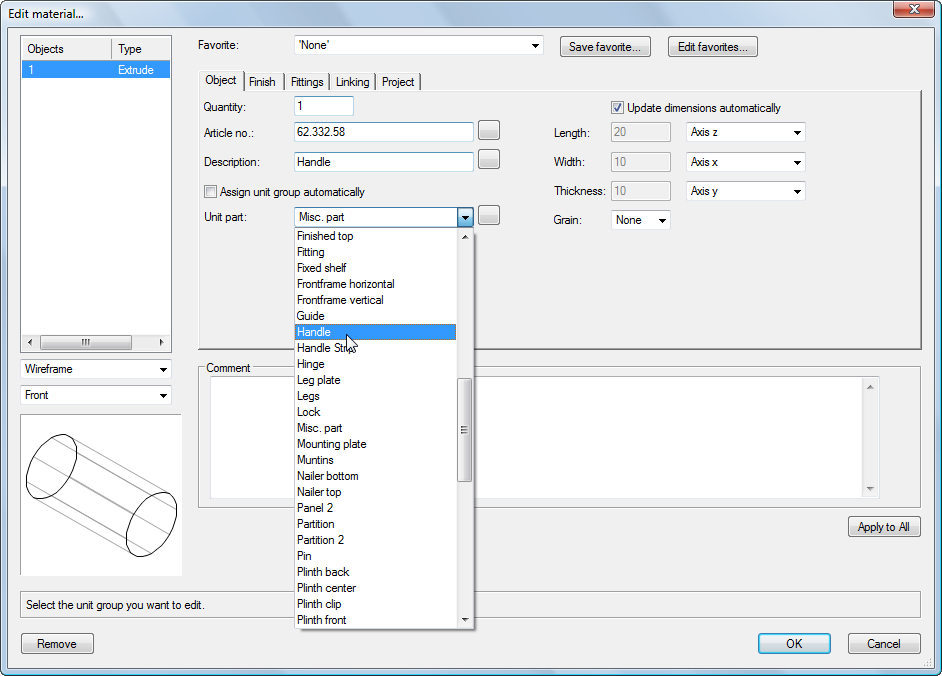Image resolution: width=942 pixels, height=676 pixels.
Task: Switch to the Object tab
Action: 220,81
